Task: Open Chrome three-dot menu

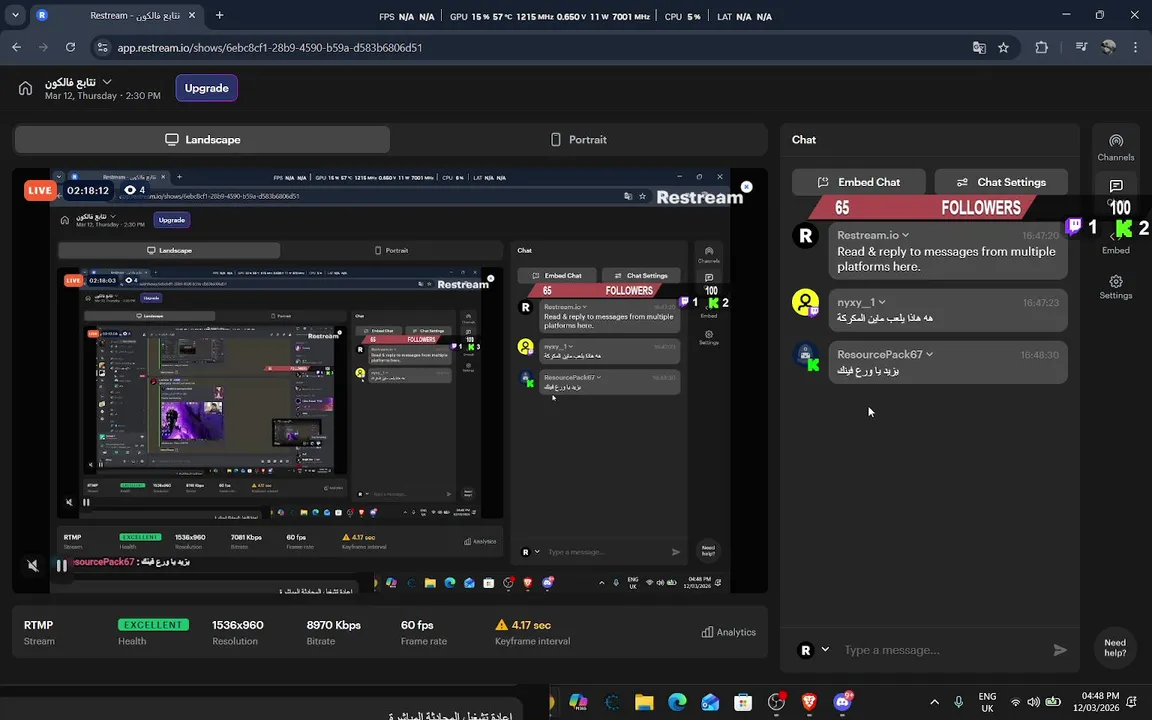Action: 1135,48
